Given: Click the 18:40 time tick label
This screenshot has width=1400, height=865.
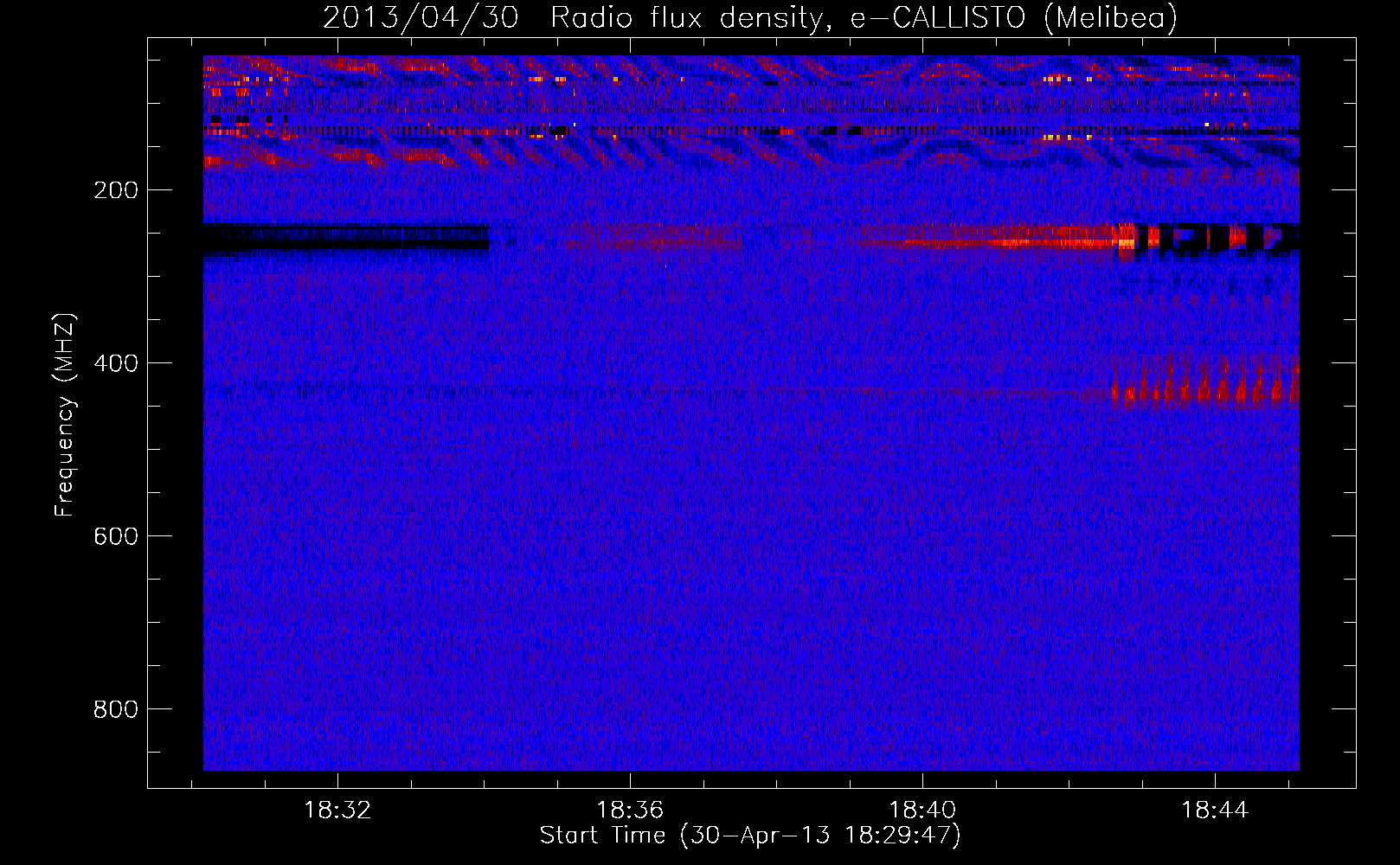Looking at the screenshot, I should 922,811.
